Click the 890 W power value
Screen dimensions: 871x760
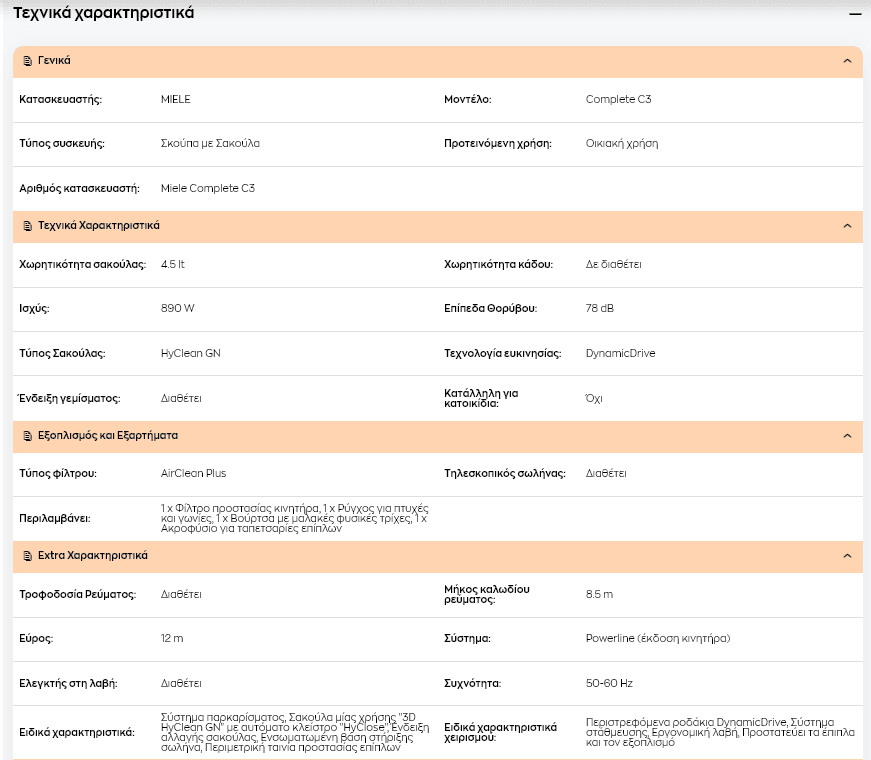click(178, 308)
